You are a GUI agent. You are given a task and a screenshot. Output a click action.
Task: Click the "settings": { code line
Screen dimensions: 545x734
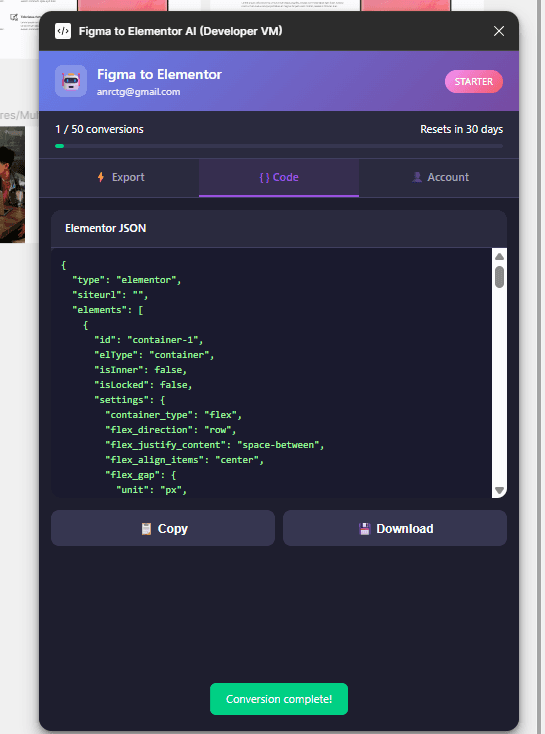click(130, 400)
